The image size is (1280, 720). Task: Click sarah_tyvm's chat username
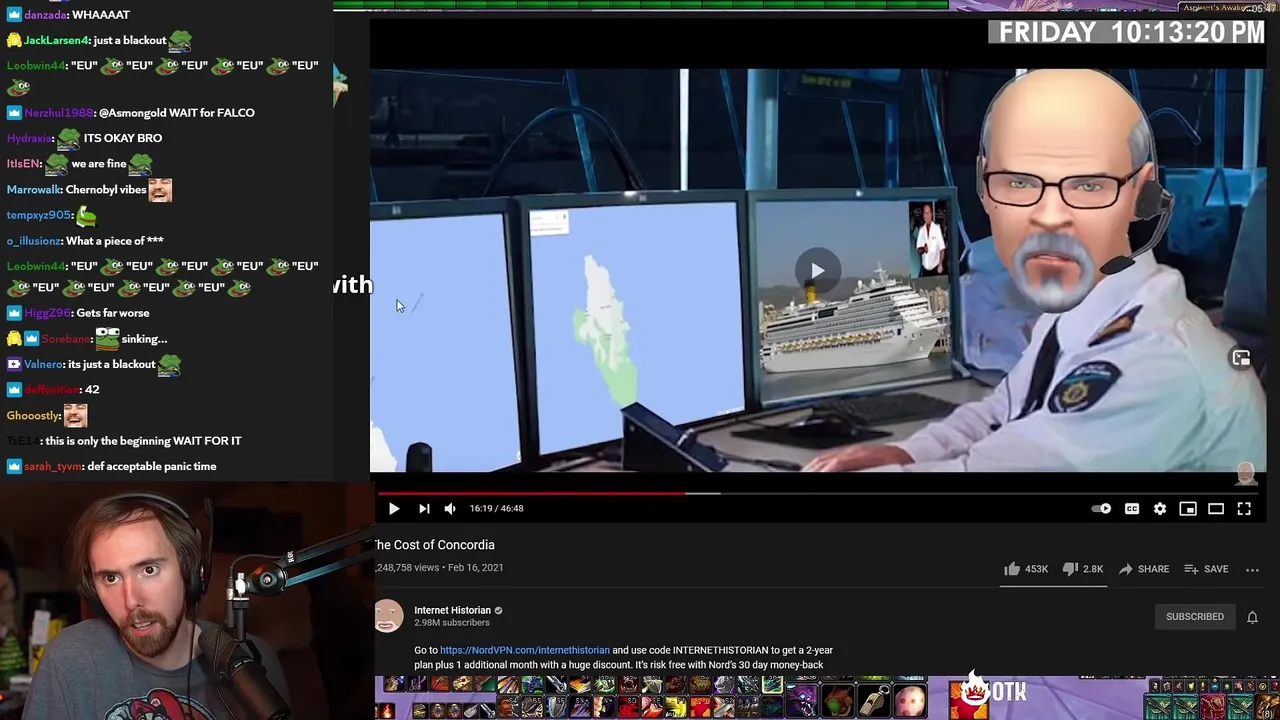(x=53, y=467)
